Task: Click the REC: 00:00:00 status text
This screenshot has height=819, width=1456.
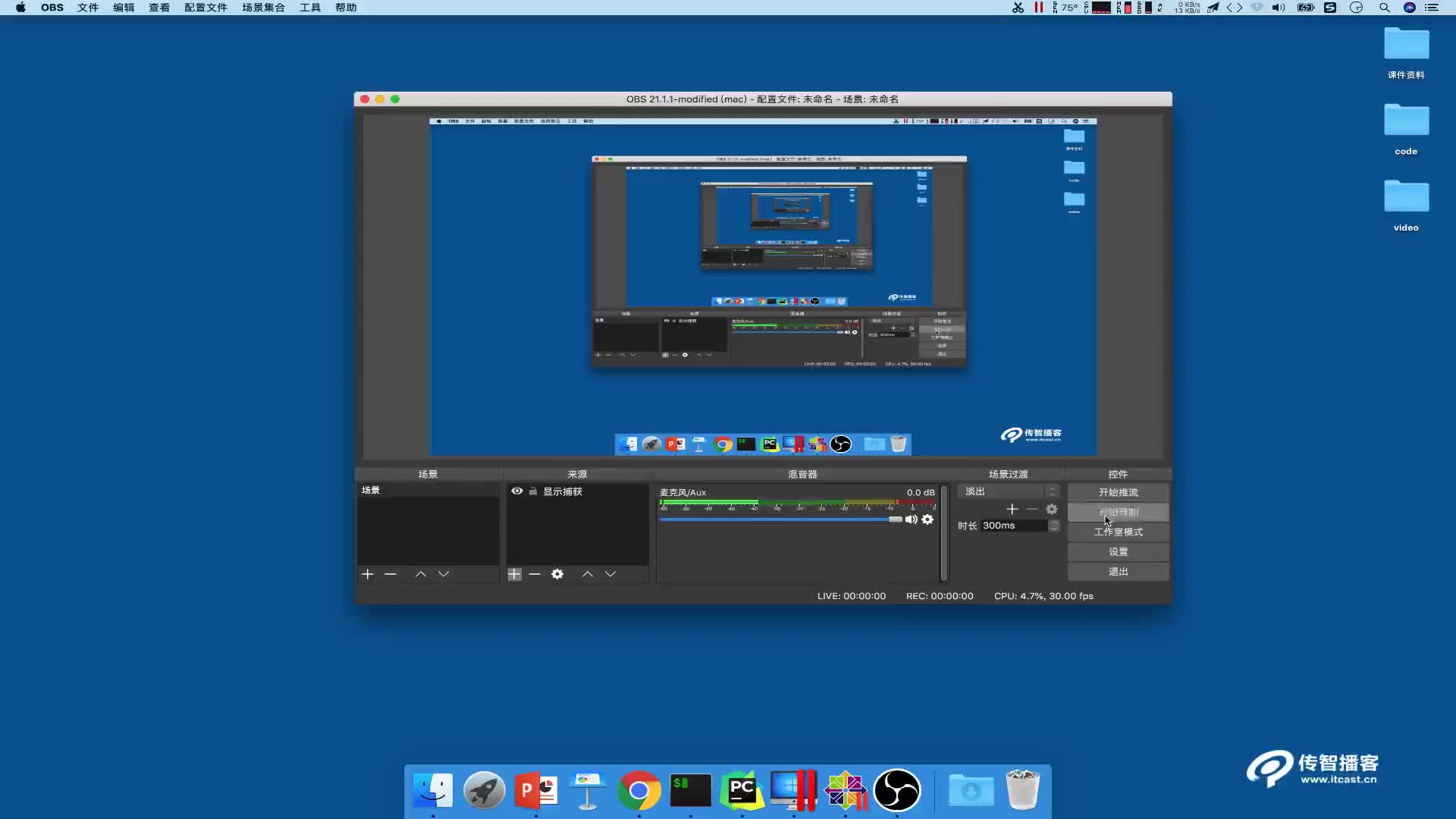Action: pyautogui.click(x=940, y=596)
